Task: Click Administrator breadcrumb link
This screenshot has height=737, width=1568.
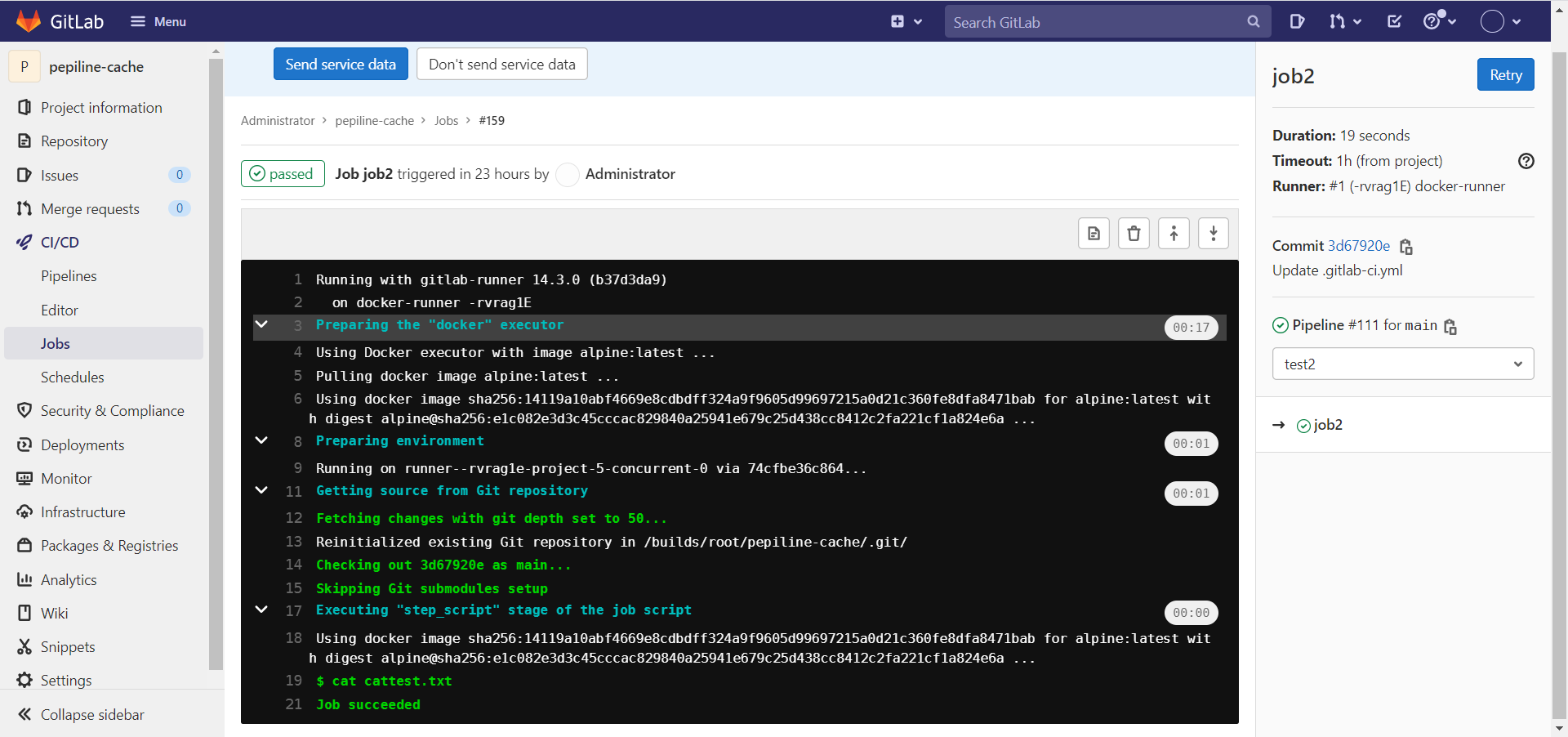Action: [278, 120]
